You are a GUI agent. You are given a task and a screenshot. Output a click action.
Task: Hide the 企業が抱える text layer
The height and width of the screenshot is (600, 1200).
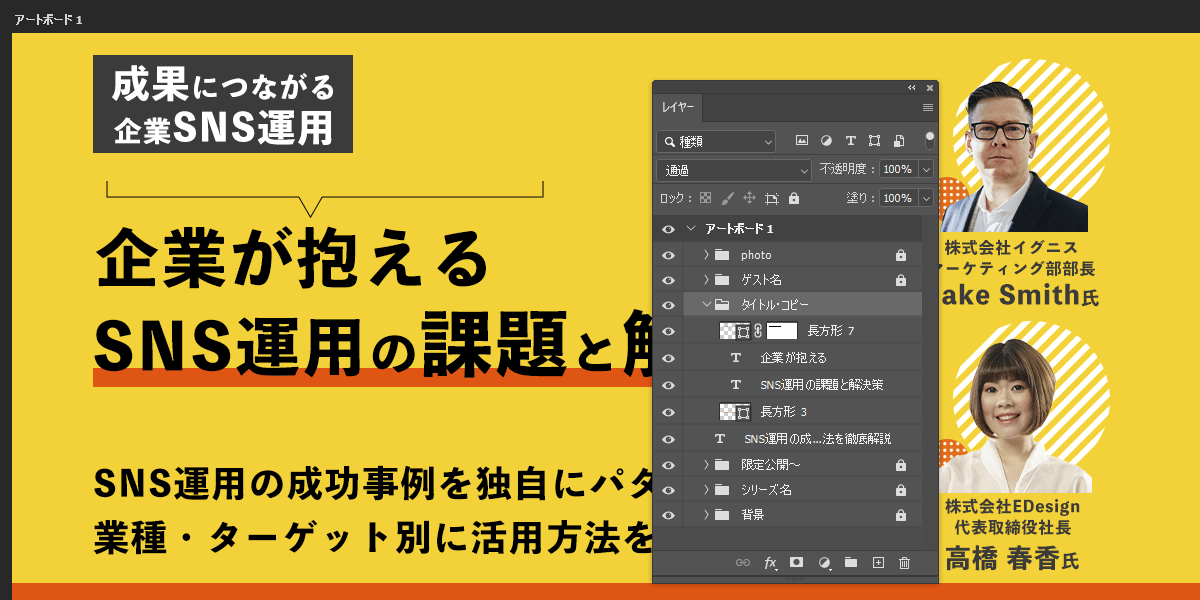point(668,357)
